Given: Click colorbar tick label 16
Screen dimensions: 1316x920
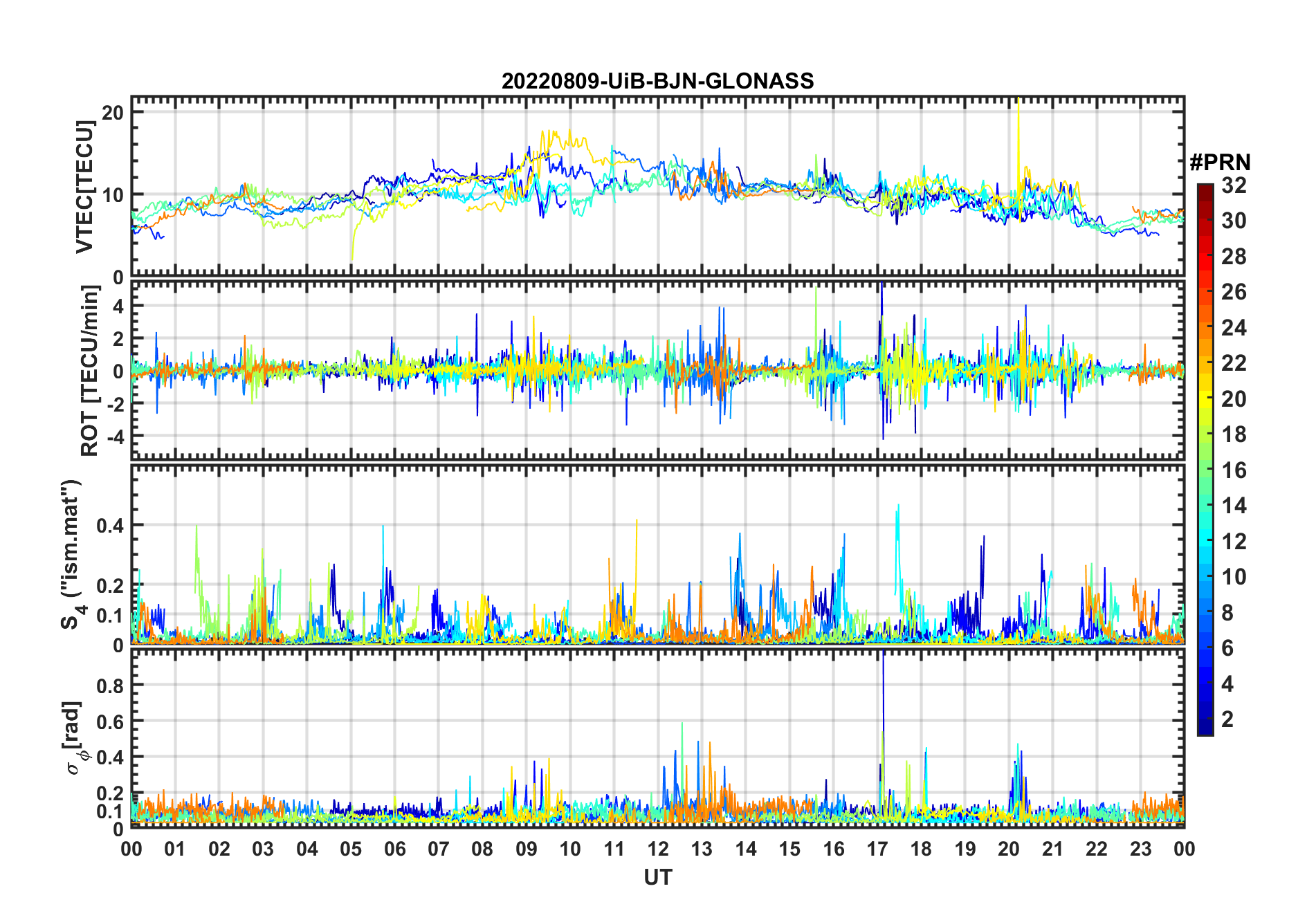Looking at the screenshot, I should tap(1234, 470).
